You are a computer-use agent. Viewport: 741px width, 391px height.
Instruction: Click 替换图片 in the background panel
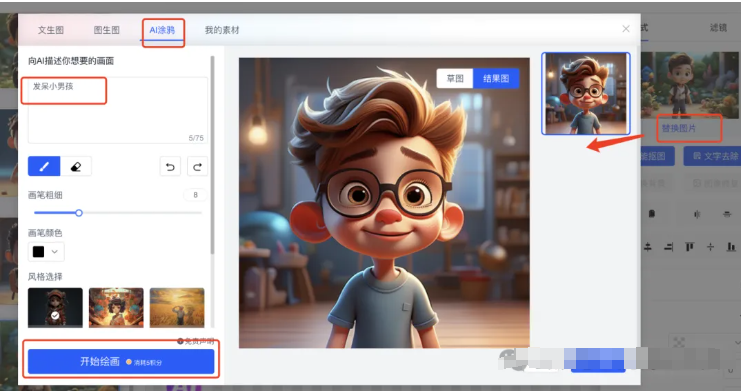pos(679,128)
